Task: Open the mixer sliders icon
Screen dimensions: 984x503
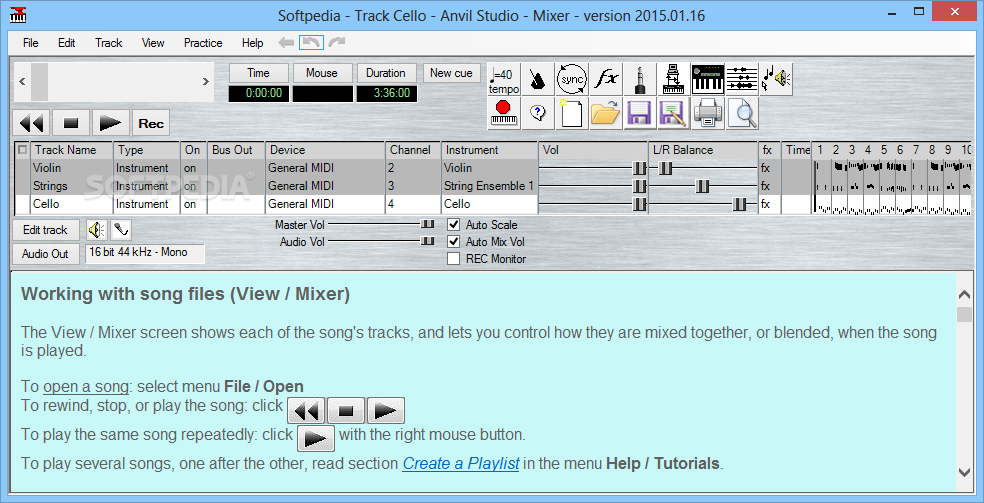Action: point(742,80)
